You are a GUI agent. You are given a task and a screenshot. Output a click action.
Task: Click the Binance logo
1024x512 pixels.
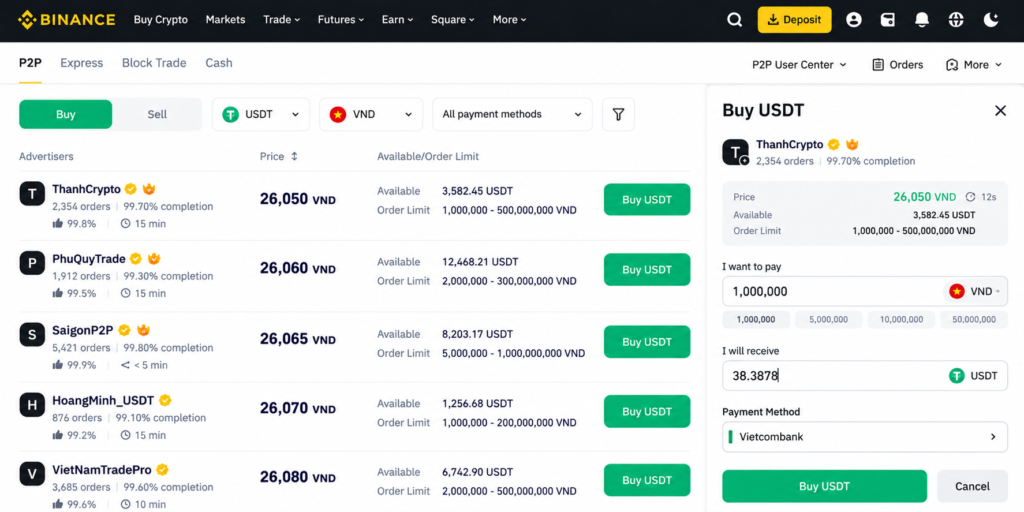point(67,20)
